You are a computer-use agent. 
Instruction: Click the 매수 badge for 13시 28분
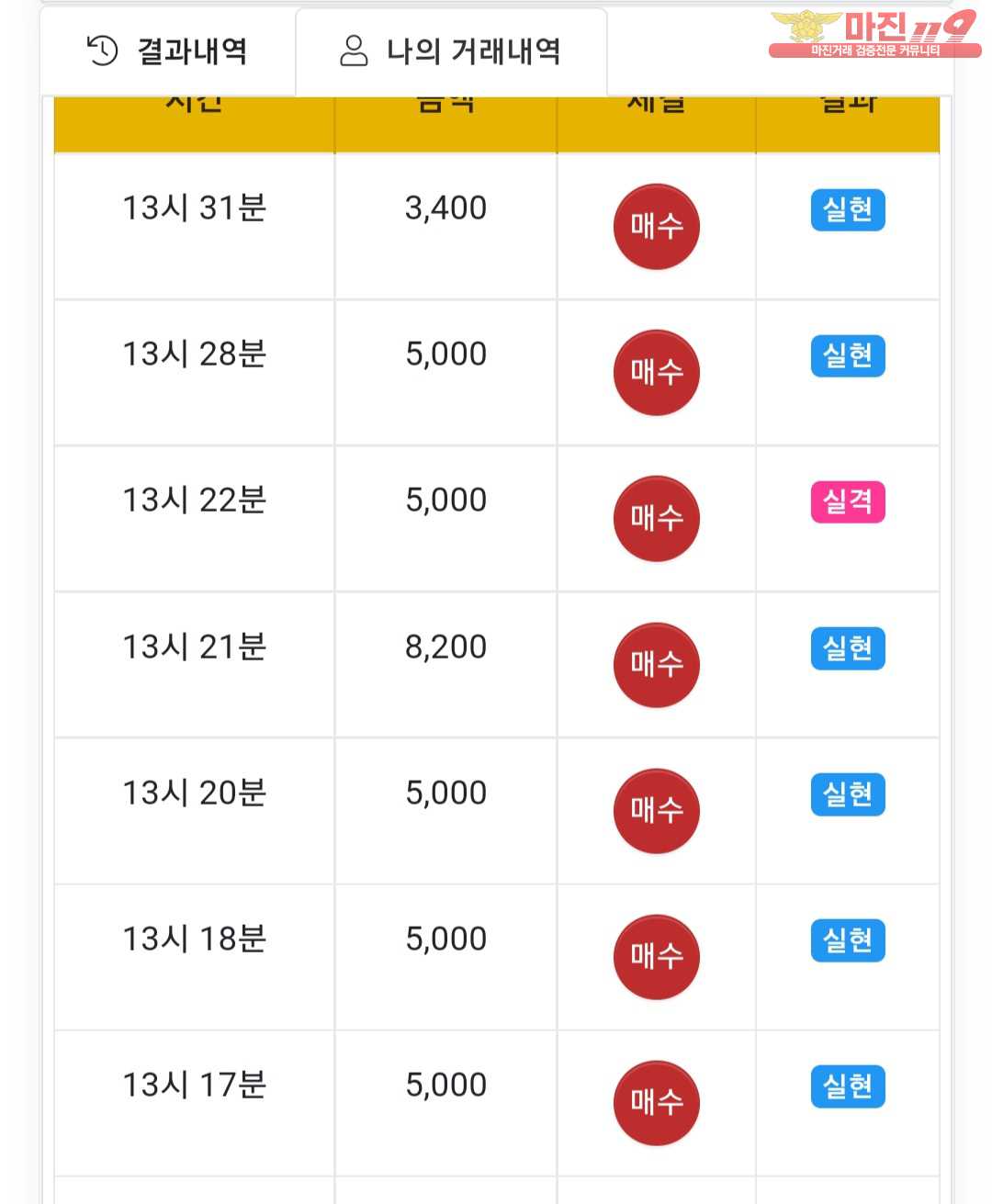656,373
